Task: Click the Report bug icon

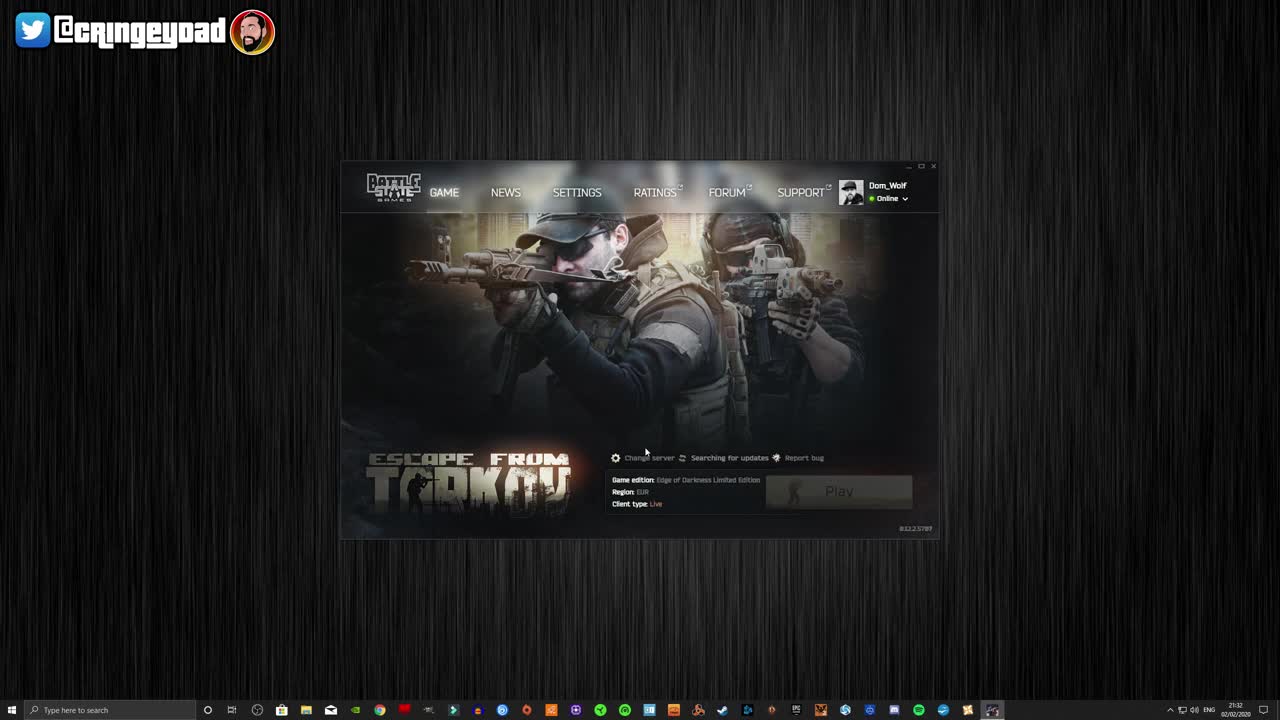Action: pos(776,458)
